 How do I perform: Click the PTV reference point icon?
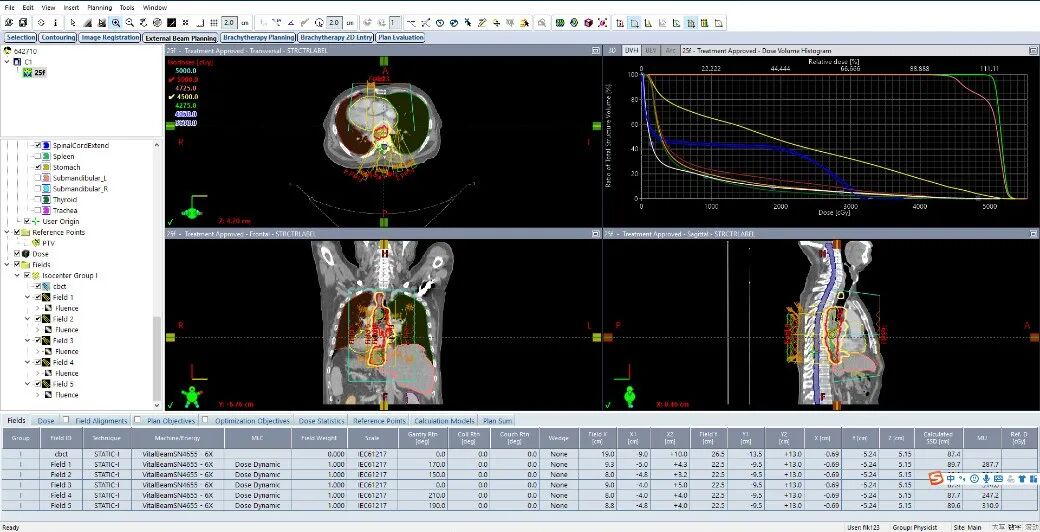(x=36, y=243)
